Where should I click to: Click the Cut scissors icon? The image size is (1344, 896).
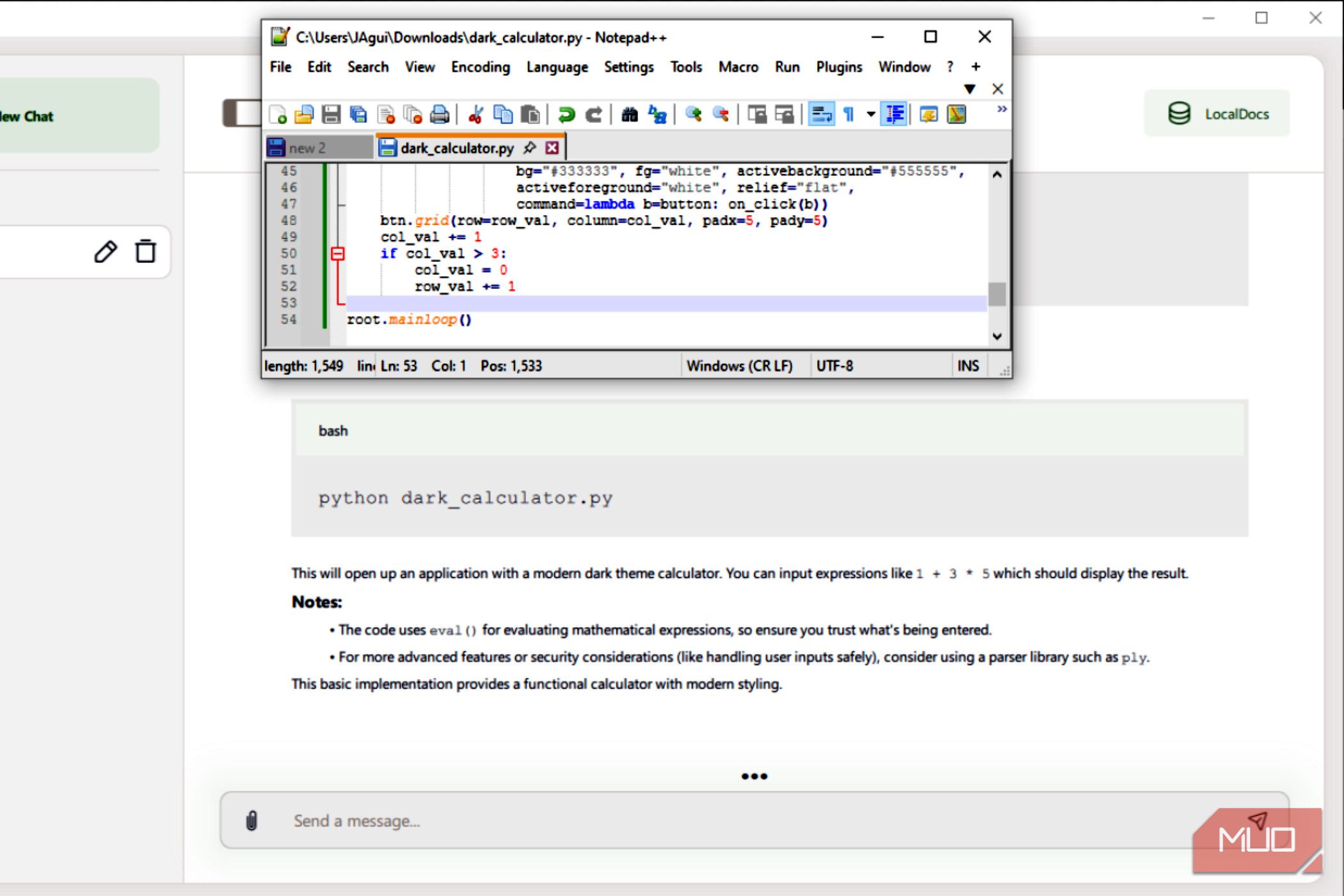coord(476,115)
